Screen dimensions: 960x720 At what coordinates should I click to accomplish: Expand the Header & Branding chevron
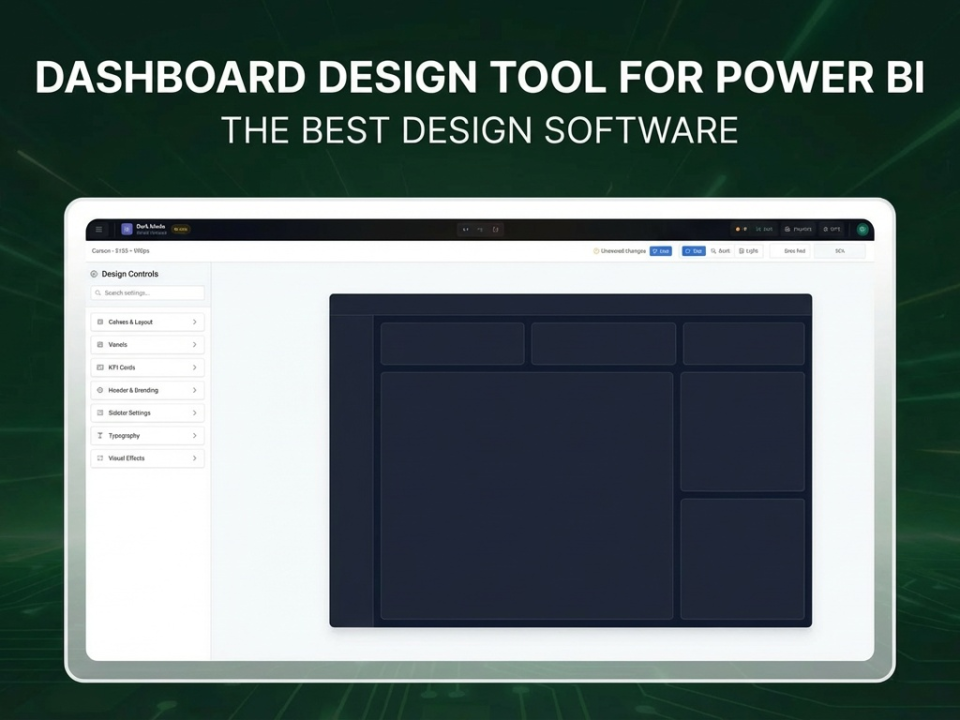(195, 390)
